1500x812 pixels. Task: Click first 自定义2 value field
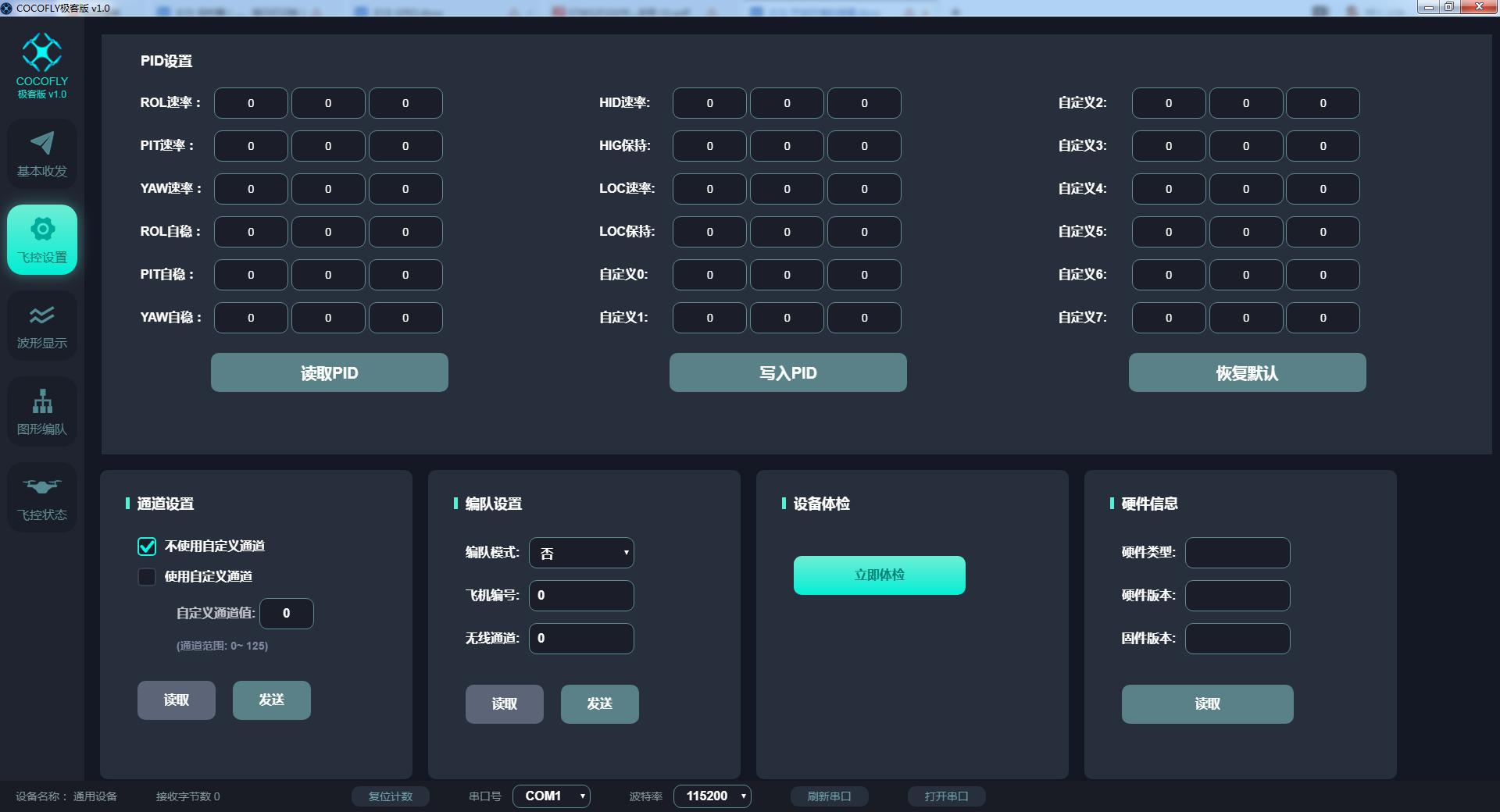pos(1169,103)
